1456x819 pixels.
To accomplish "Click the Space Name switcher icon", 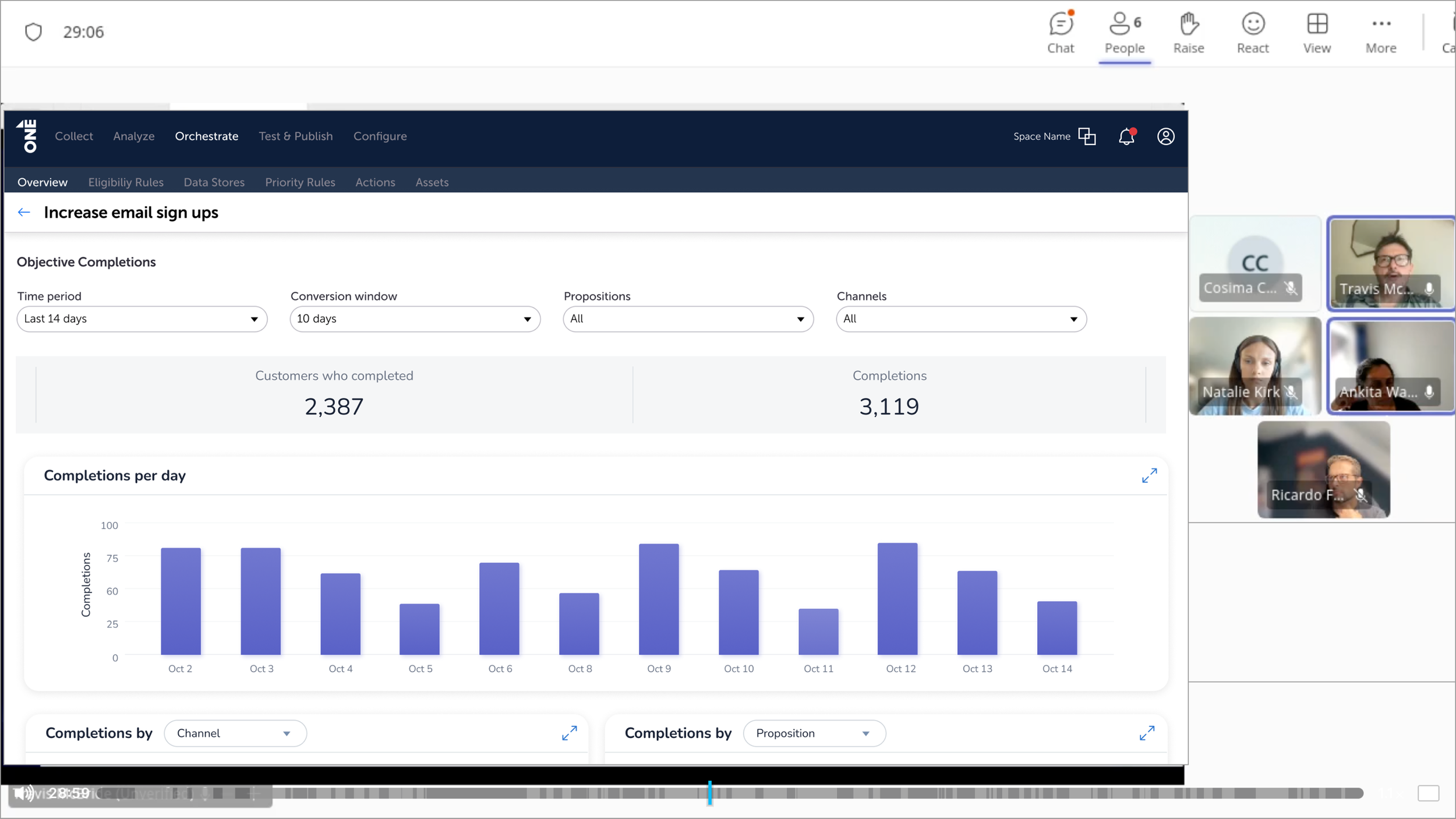I will 1087,136.
